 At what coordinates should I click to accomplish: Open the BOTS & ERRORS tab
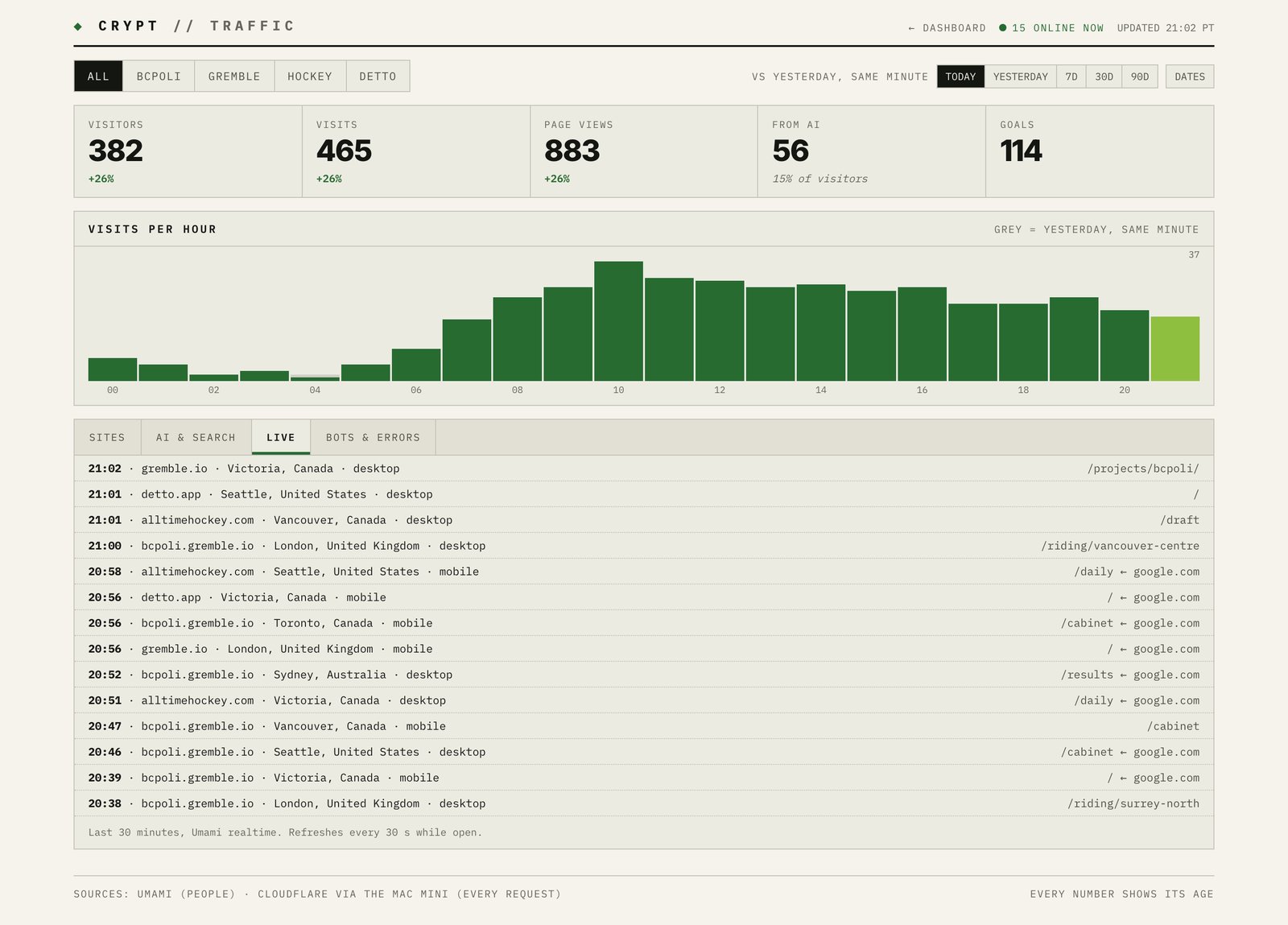[373, 437]
